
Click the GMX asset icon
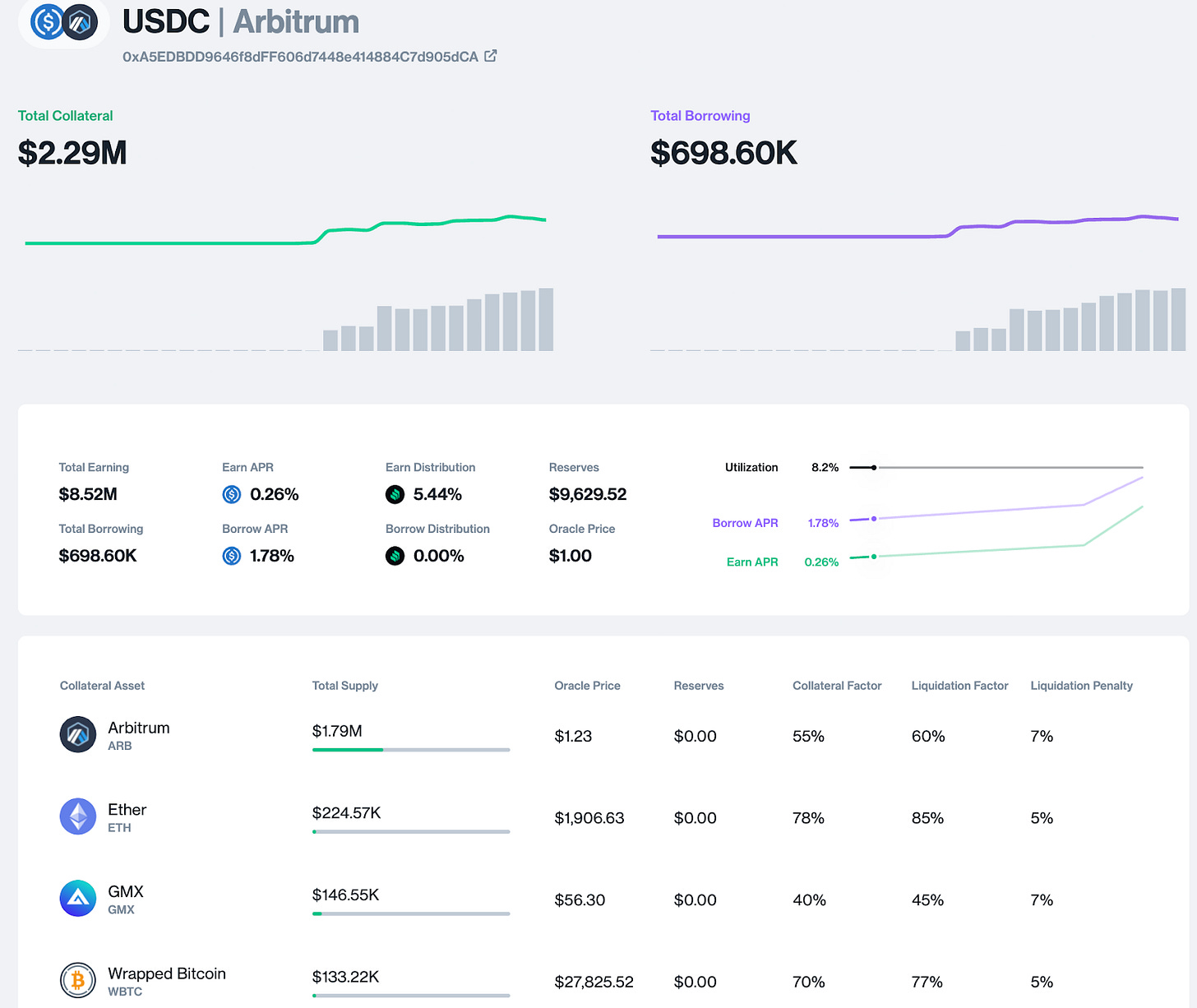[78, 899]
